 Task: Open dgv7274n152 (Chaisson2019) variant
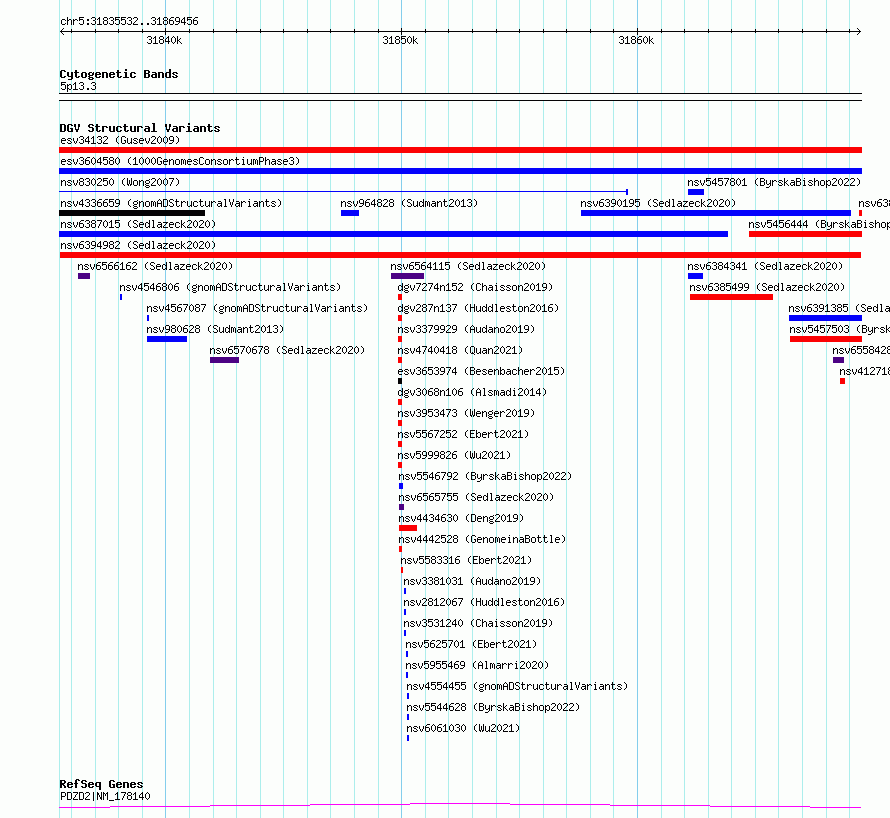[x=475, y=287]
